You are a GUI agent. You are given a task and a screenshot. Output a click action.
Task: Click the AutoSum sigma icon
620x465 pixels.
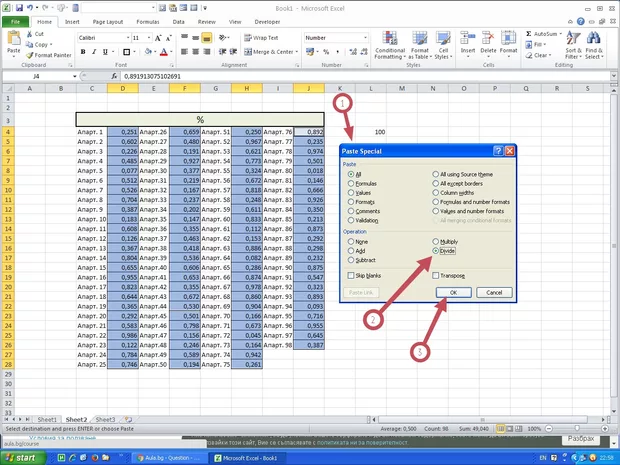pyautogui.click(x=530, y=33)
